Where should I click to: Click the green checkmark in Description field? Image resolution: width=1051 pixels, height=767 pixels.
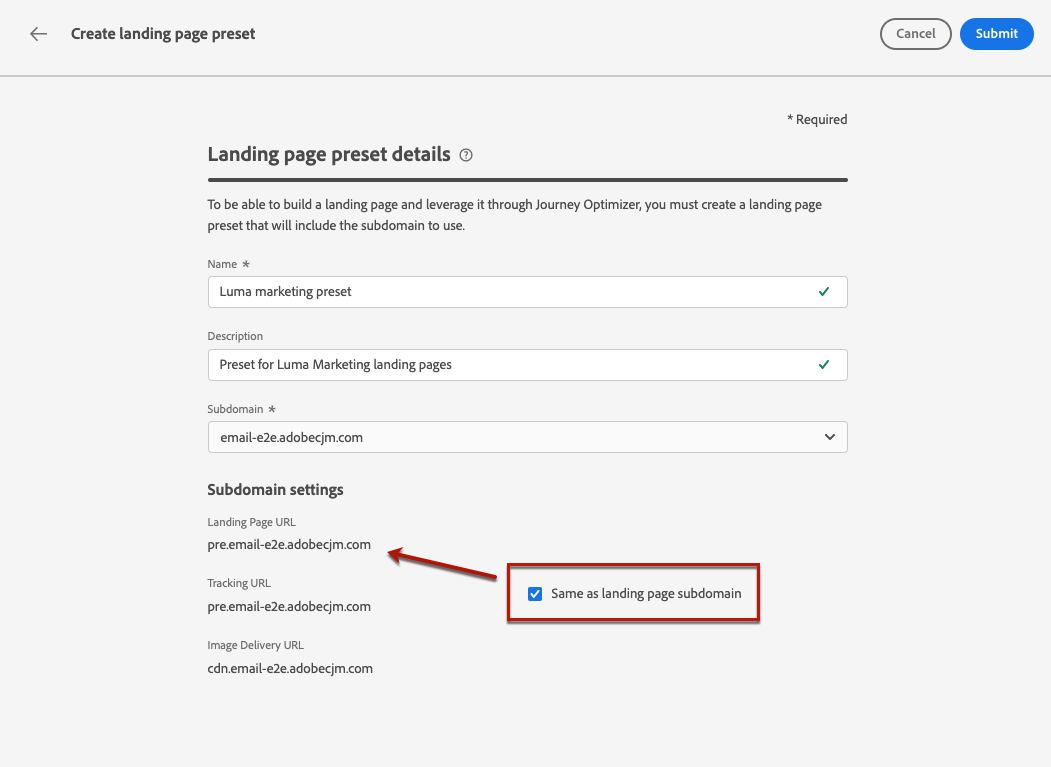pyautogui.click(x=824, y=365)
